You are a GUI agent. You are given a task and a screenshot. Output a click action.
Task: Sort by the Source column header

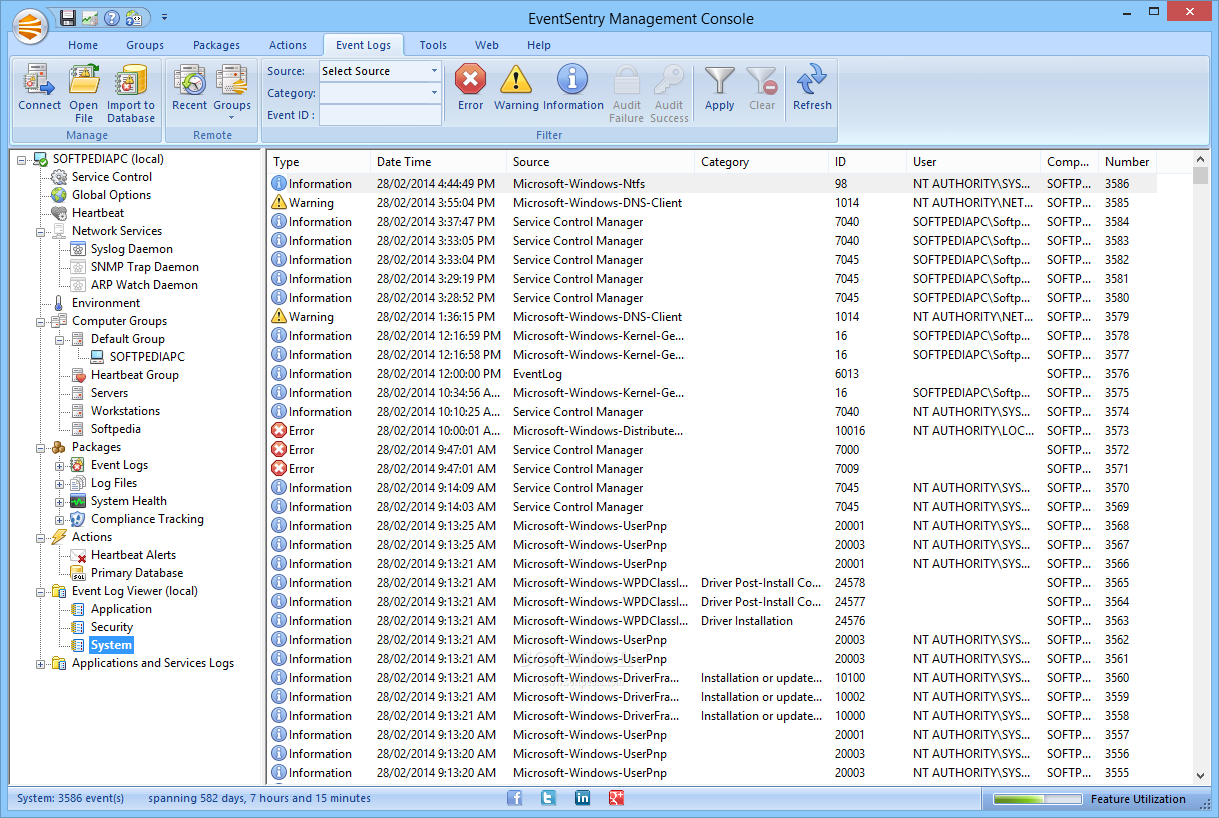click(x=600, y=162)
